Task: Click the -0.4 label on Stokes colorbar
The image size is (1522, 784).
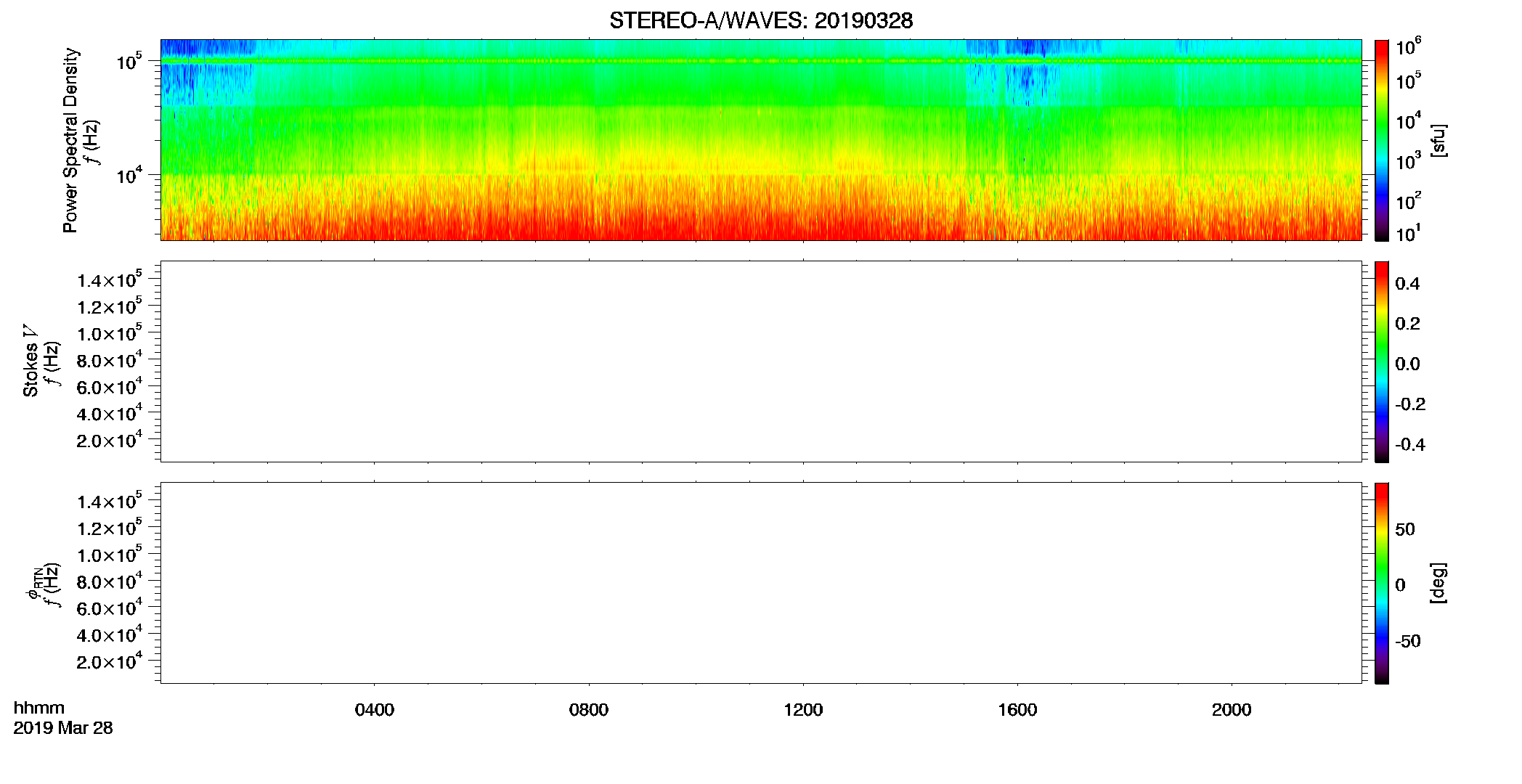Action: 1410,445
